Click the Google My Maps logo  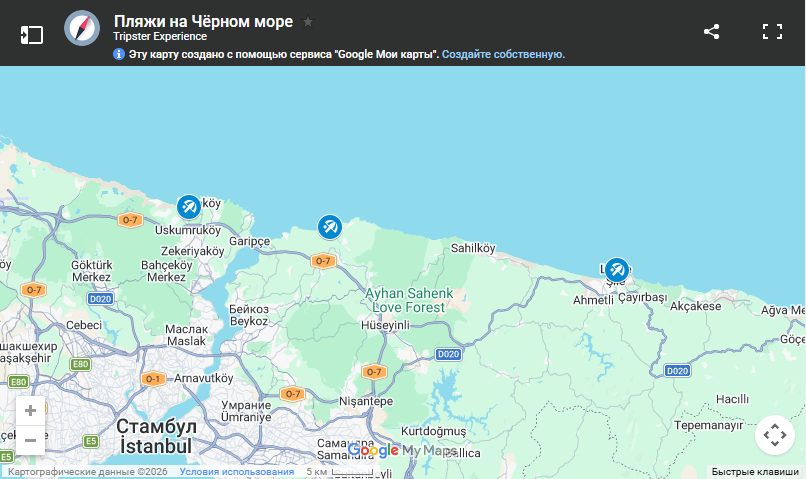401,451
